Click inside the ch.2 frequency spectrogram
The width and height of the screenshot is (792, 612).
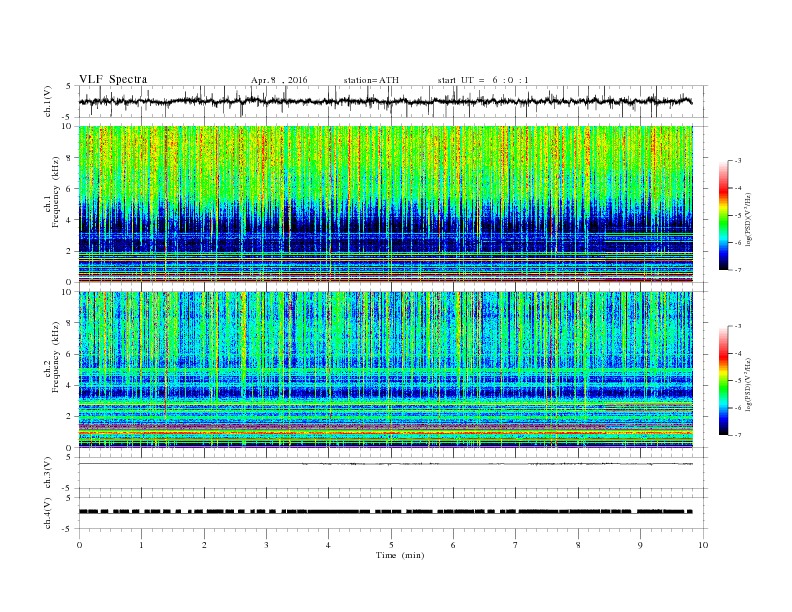coord(386,369)
